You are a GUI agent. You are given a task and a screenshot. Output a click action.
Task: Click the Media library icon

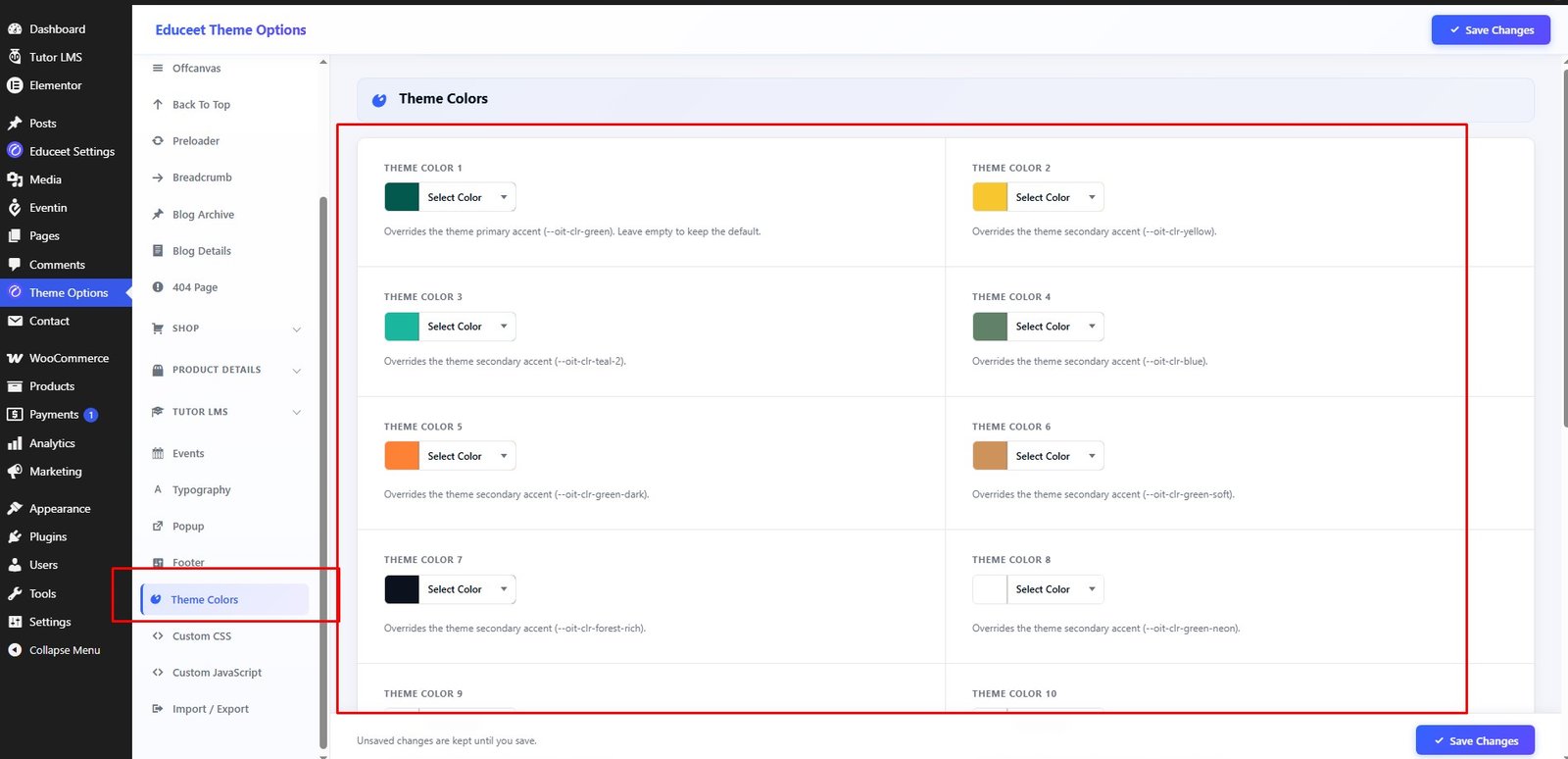coord(15,179)
